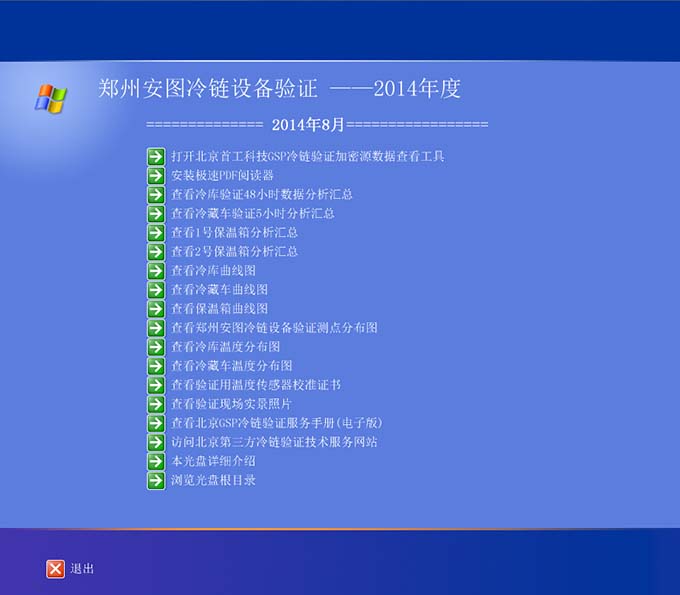This screenshot has height=595, width=680.
Task: Click green arrow beside 本光盘详细介绍
Action: click(156, 462)
